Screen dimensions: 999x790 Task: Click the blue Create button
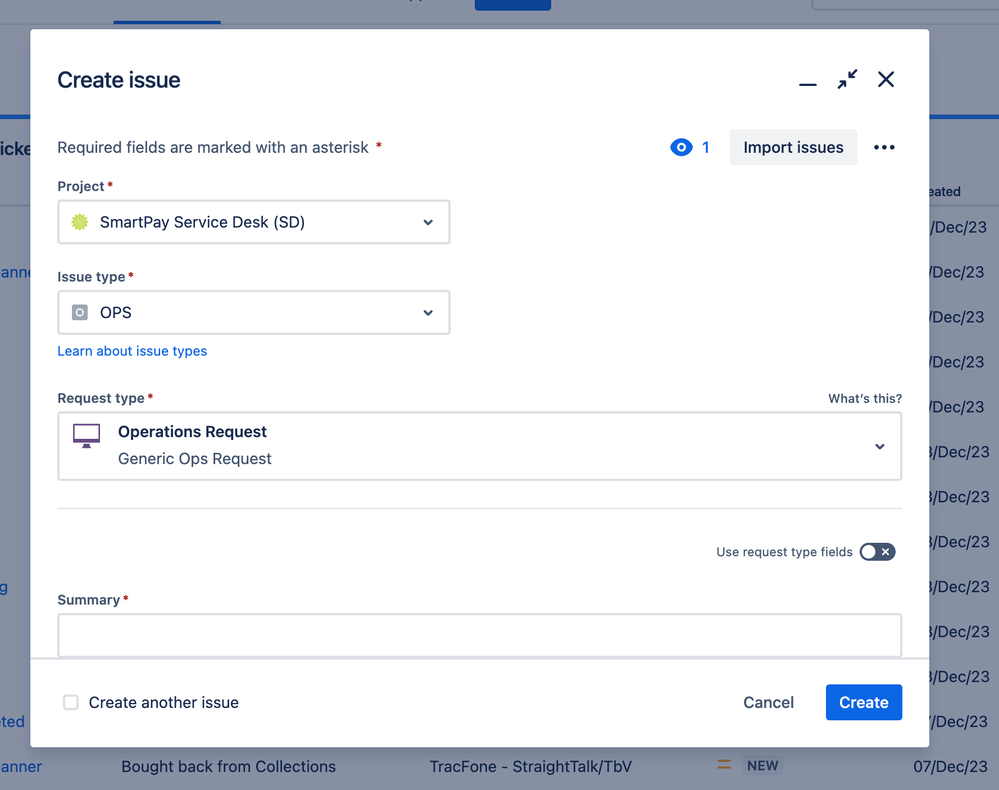(x=863, y=702)
